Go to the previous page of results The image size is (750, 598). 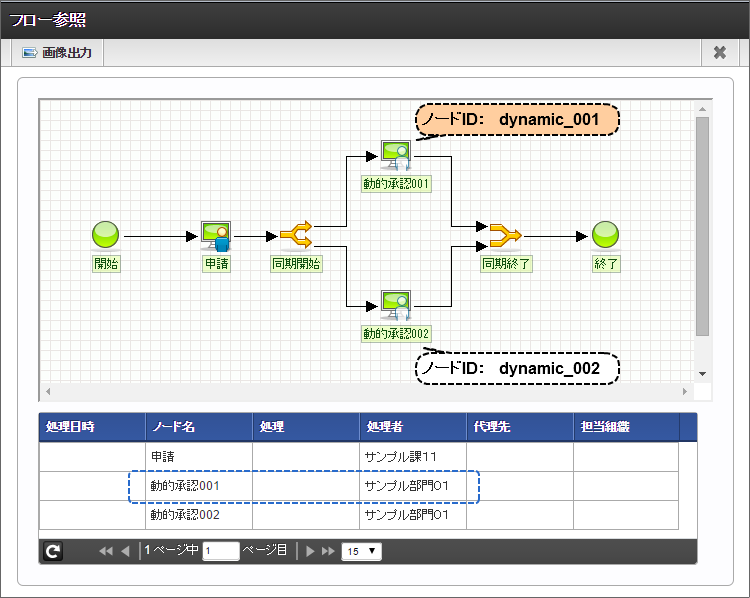click(125, 551)
